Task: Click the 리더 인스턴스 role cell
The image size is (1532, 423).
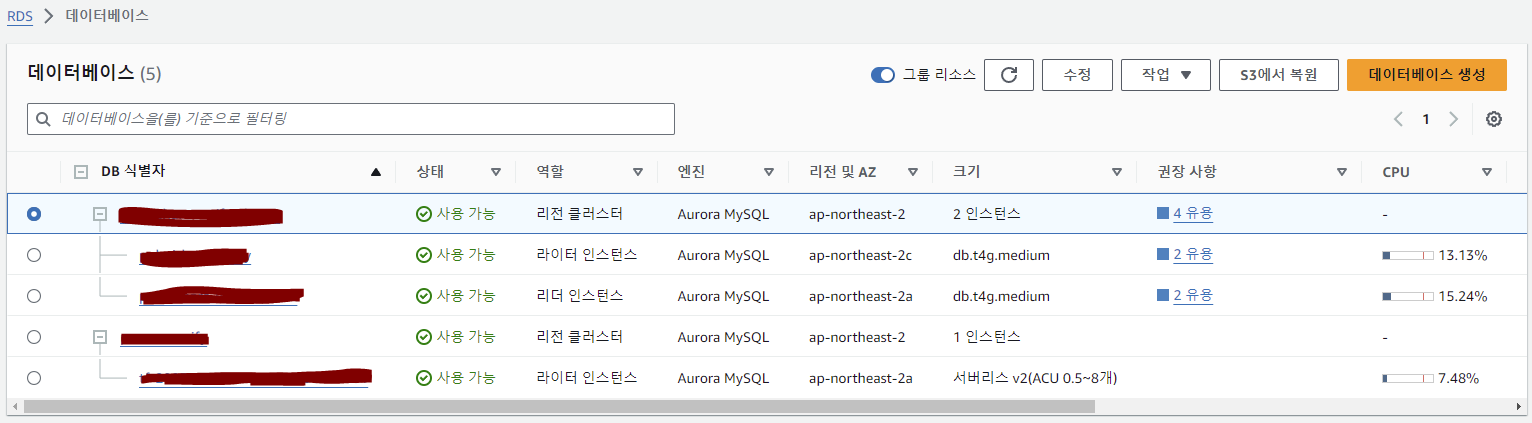Action: point(580,295)
